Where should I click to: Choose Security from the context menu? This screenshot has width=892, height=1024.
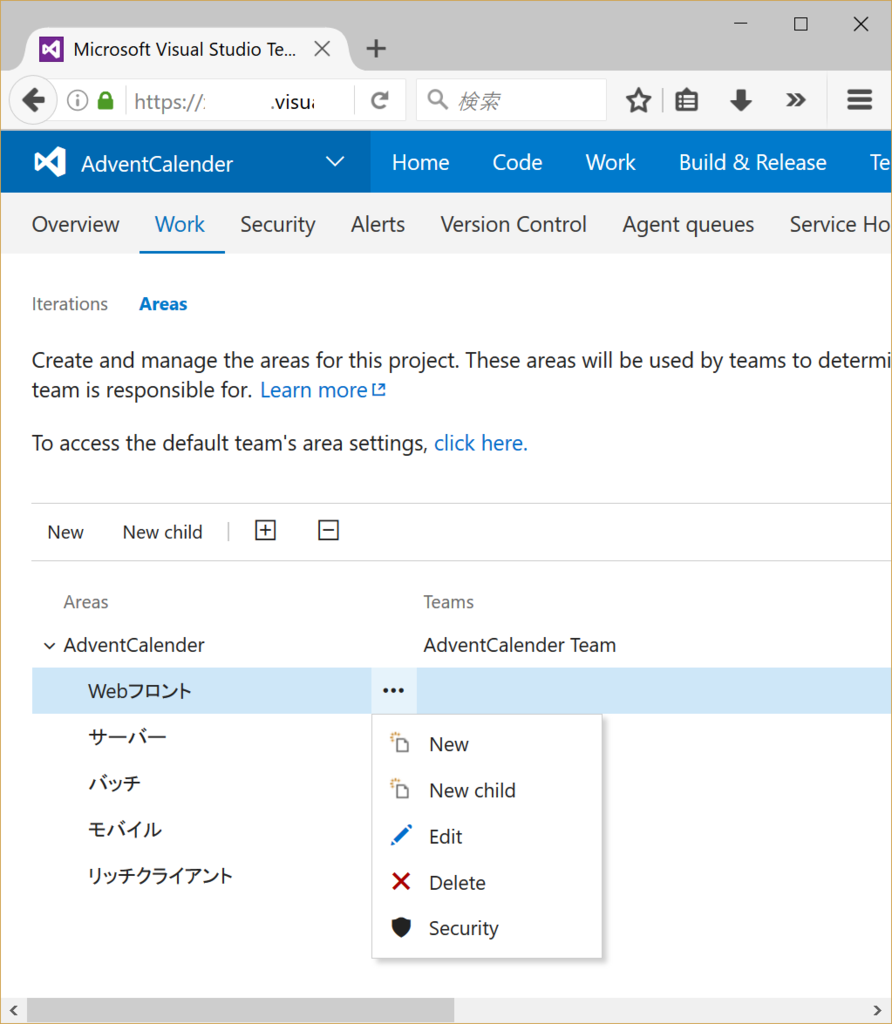[486, 928]
